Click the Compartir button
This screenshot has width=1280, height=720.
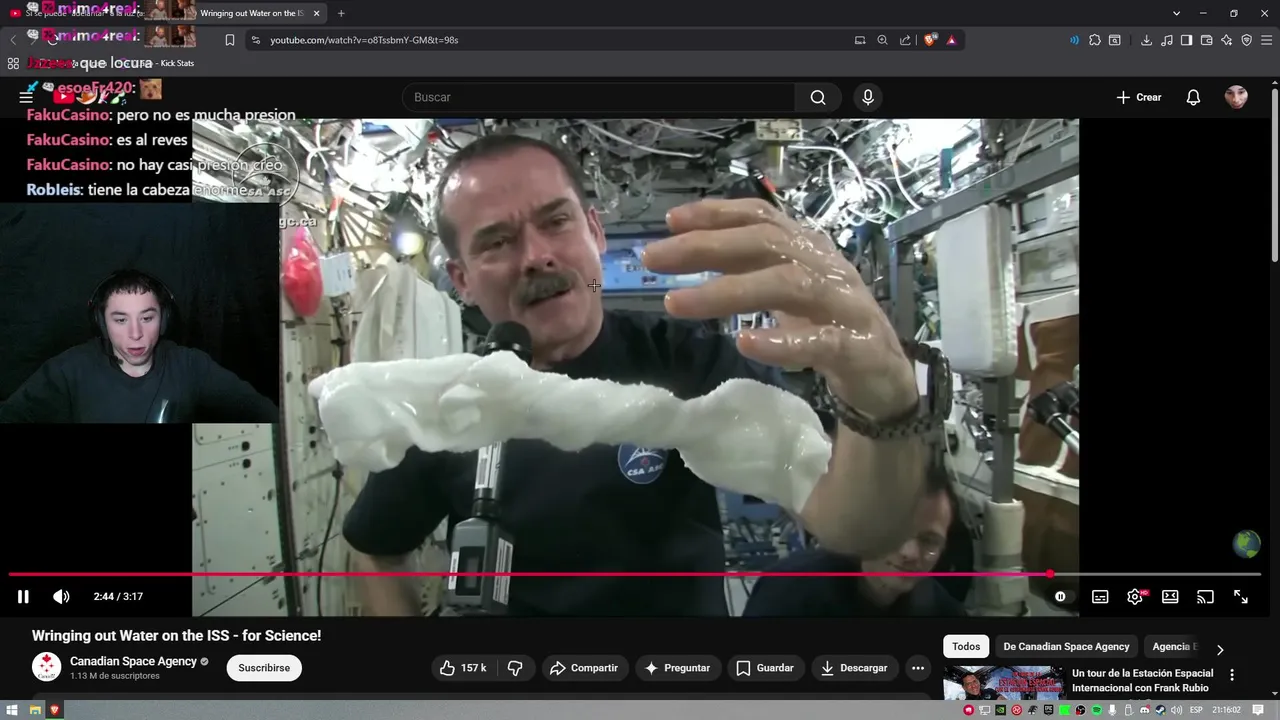(584, 668)
